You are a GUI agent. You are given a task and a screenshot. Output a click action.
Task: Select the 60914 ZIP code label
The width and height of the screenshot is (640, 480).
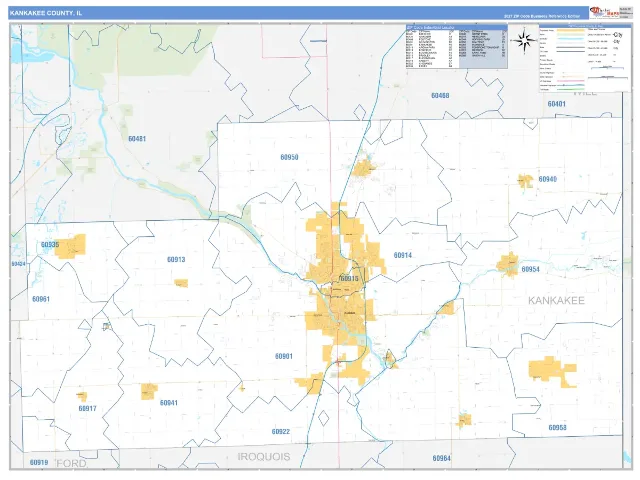click(403, 256)
